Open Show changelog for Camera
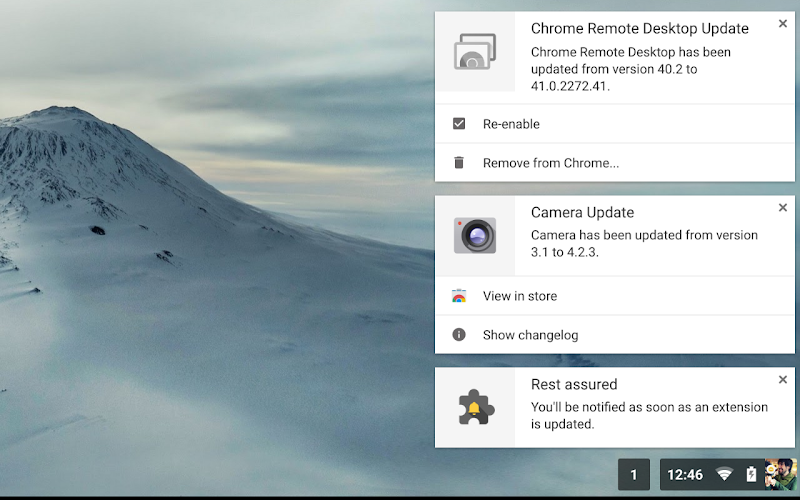 615,335
